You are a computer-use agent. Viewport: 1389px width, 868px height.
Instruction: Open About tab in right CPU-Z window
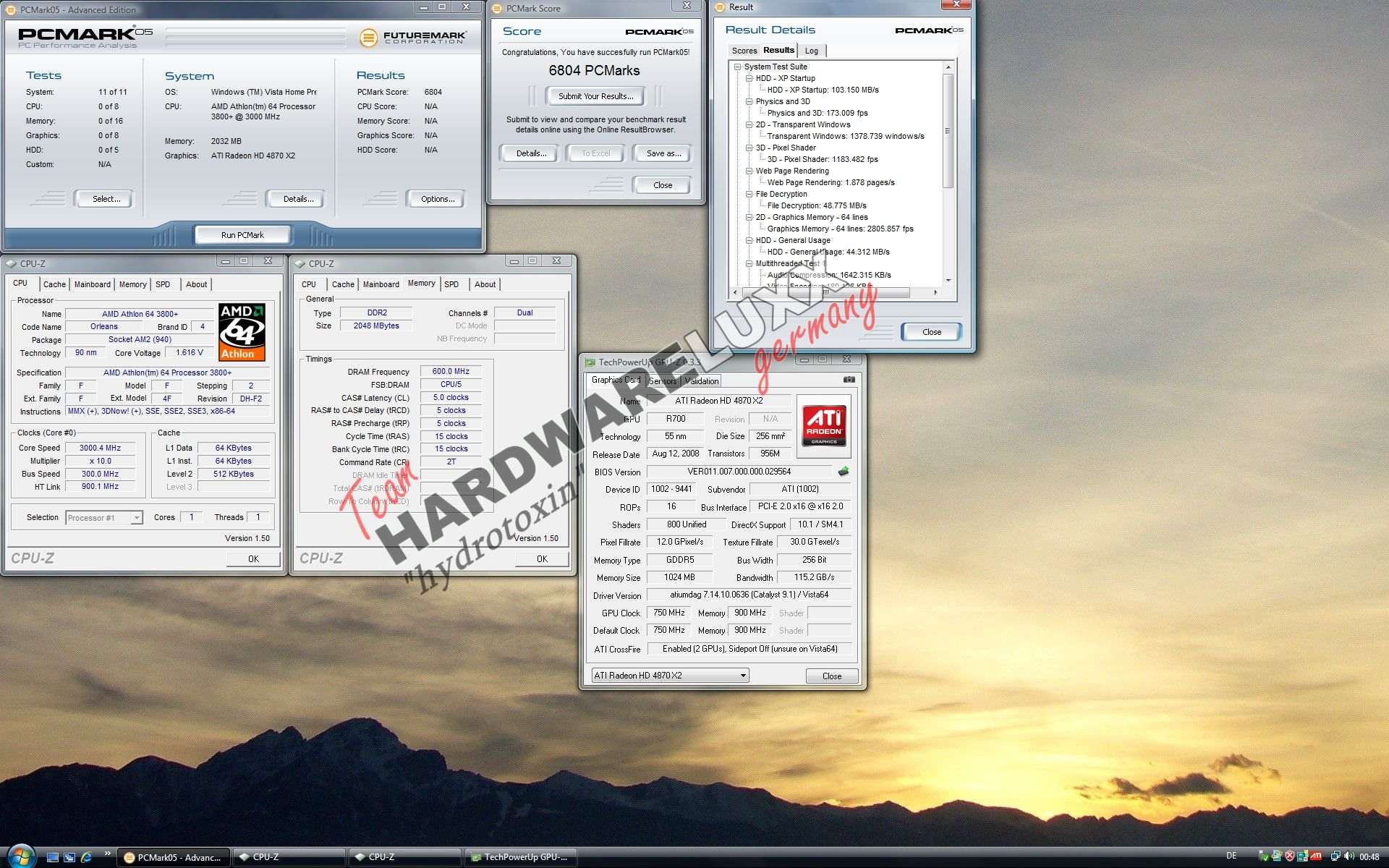pyautogui.click(x=485, y=284)
